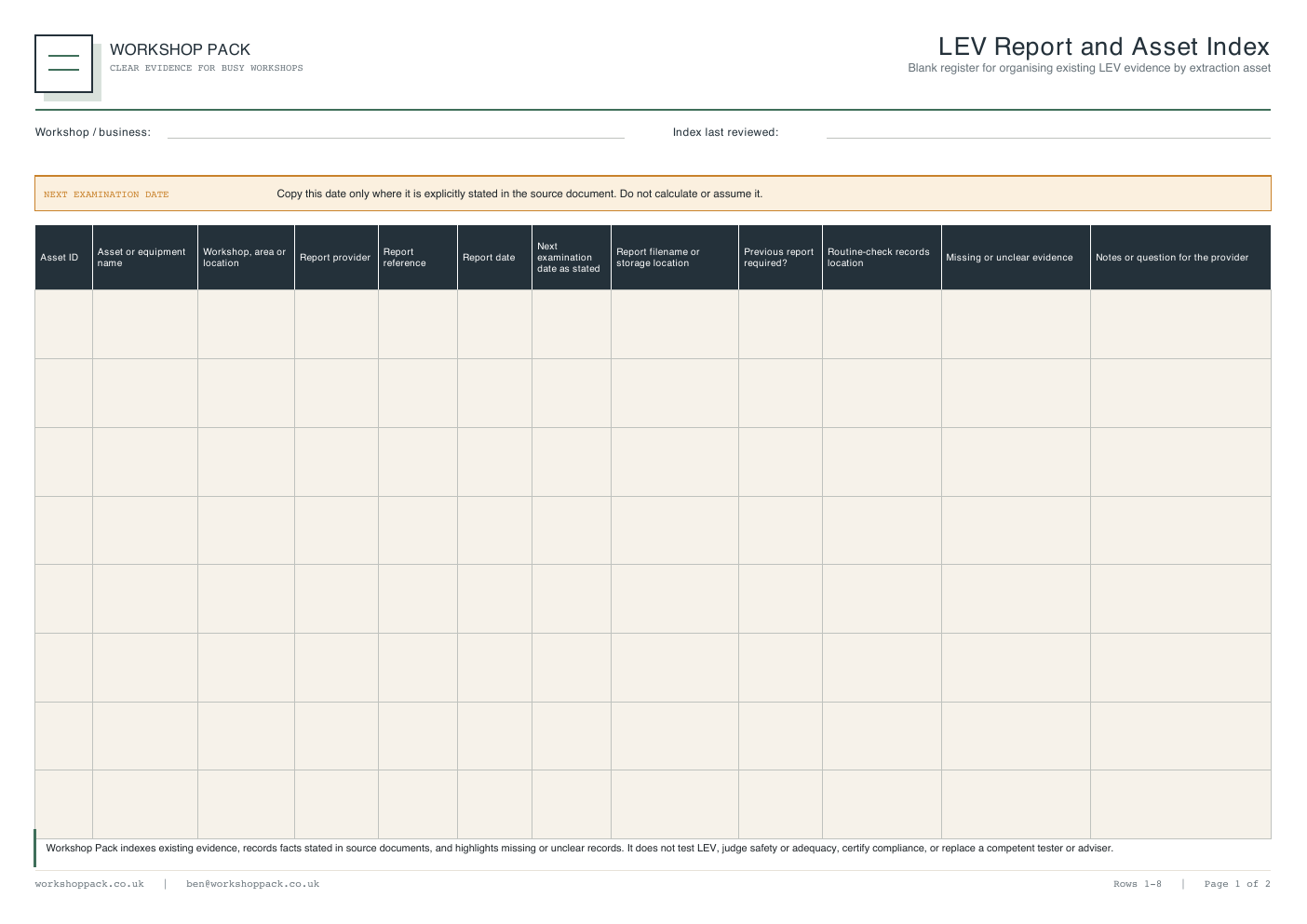Click the 'Blank register for organising' subtitle

[1089, 68]
